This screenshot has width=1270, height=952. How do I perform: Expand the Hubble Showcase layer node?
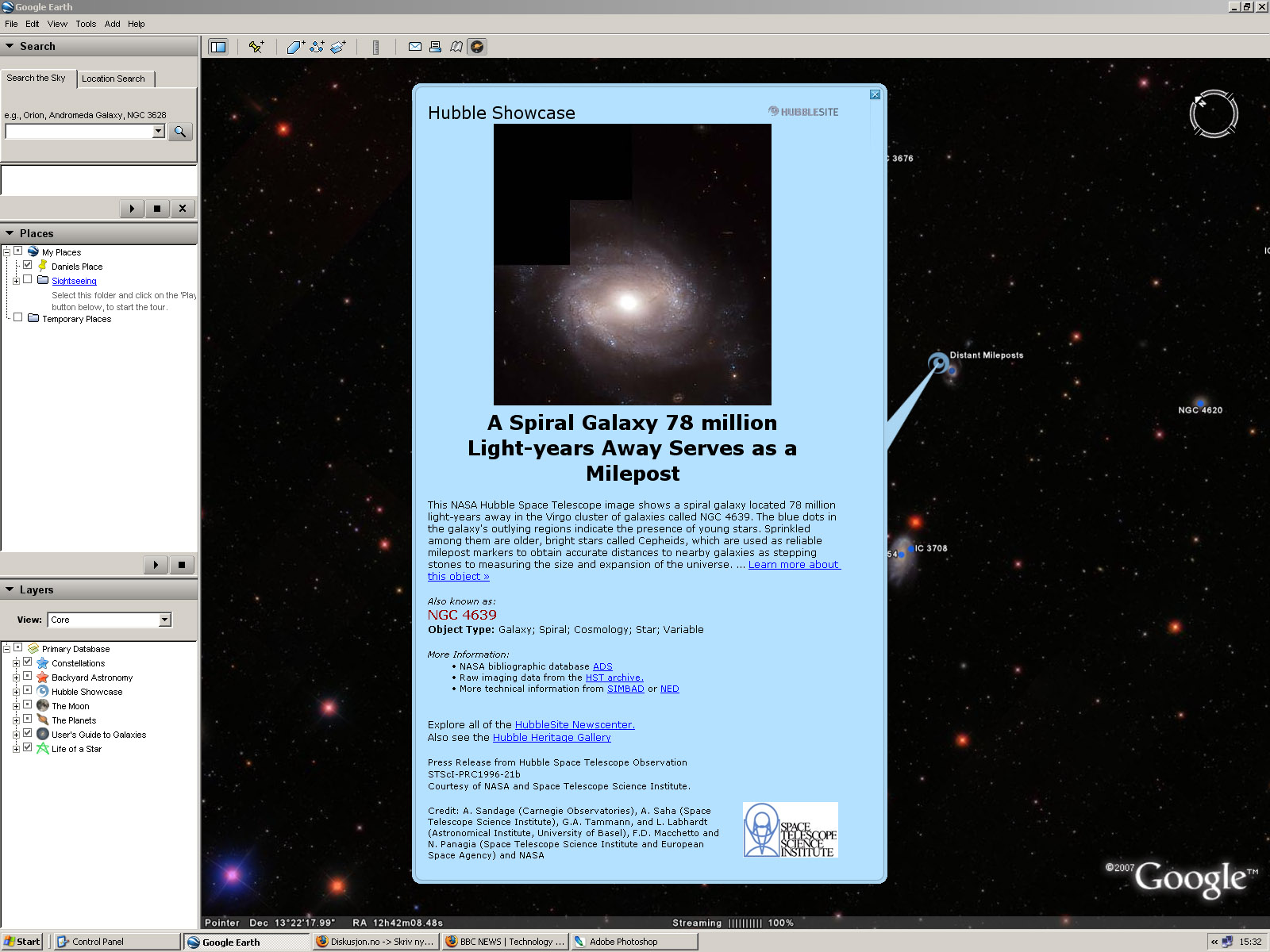pyautogui.click(x=16, y=692)
